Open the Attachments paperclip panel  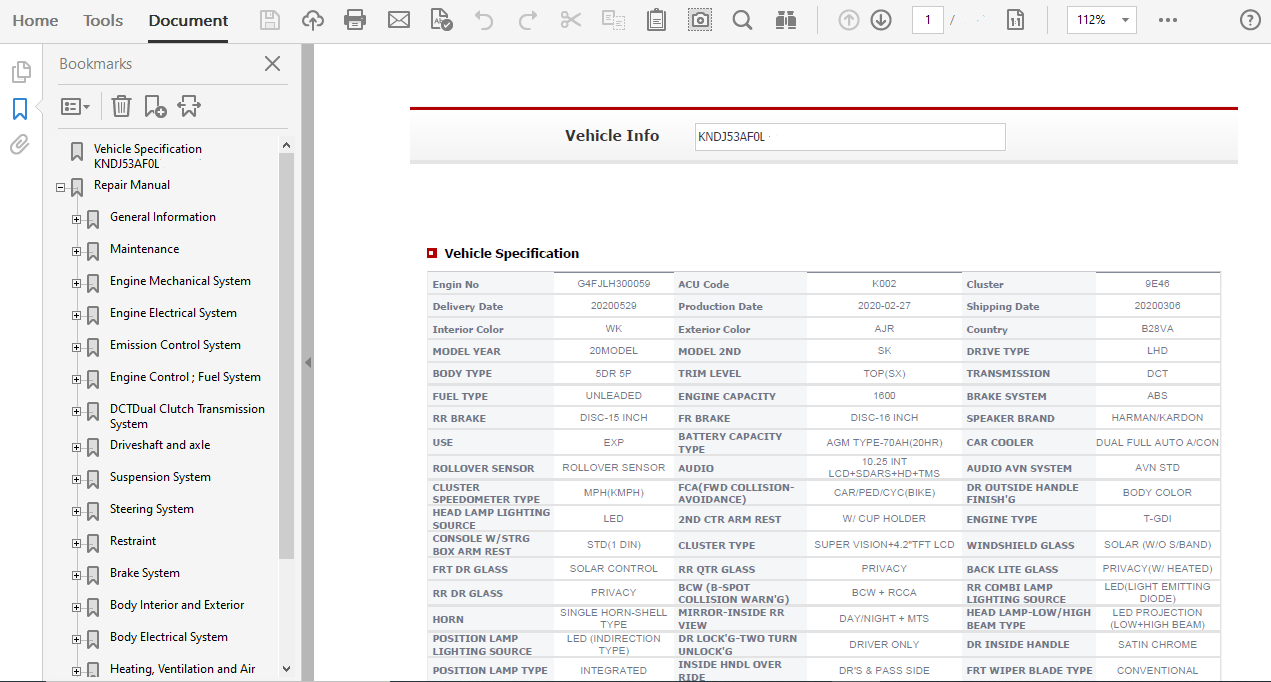click(x=20, y=145)
